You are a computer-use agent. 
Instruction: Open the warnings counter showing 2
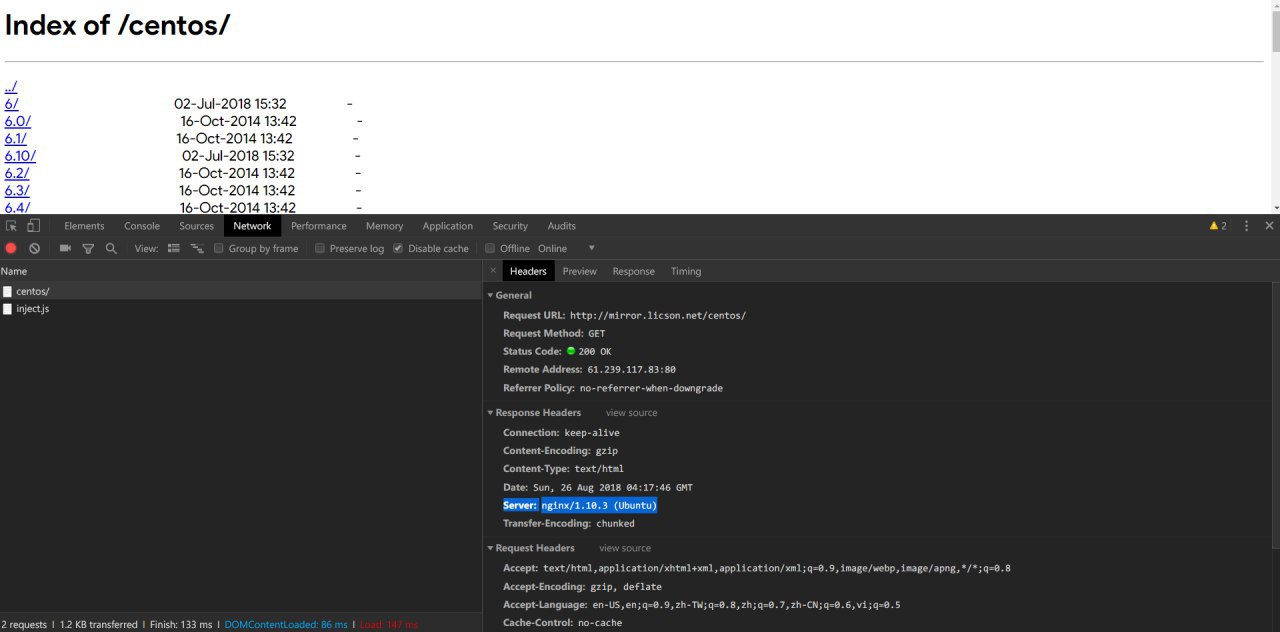point(1217,226)
